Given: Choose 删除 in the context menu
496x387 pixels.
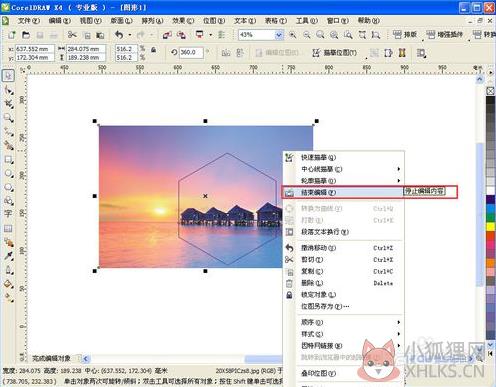Looking at the screenshot, I should [x=343, y=283].
